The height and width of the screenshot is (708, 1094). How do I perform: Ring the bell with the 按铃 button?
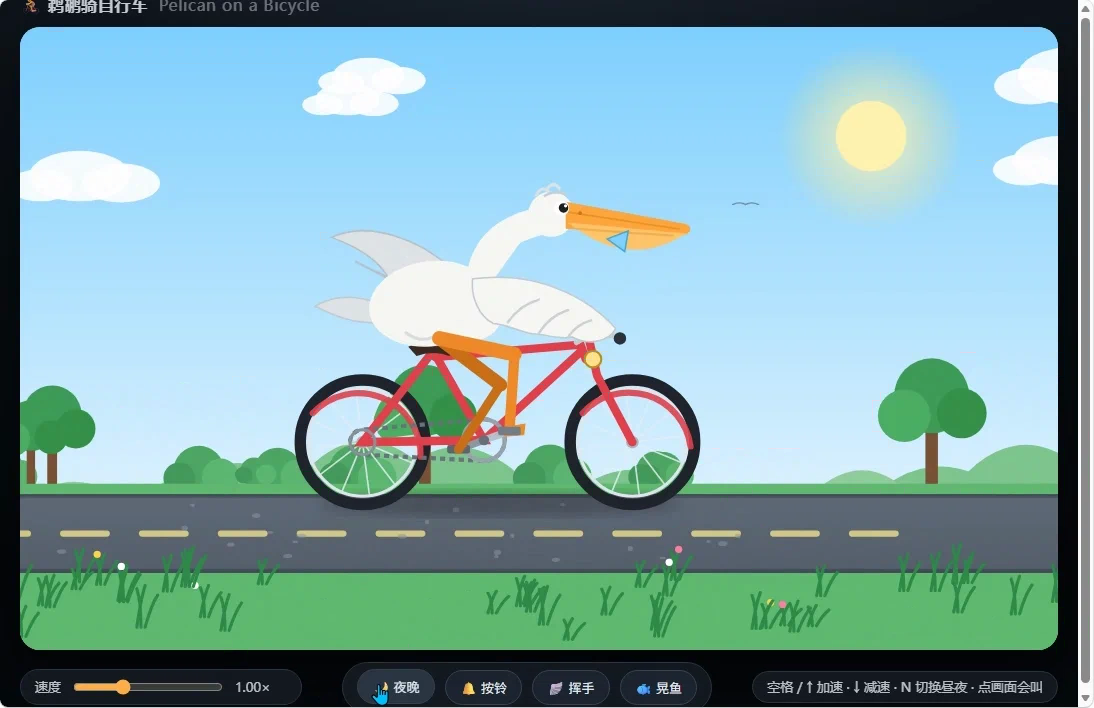(x=484, y=688)
